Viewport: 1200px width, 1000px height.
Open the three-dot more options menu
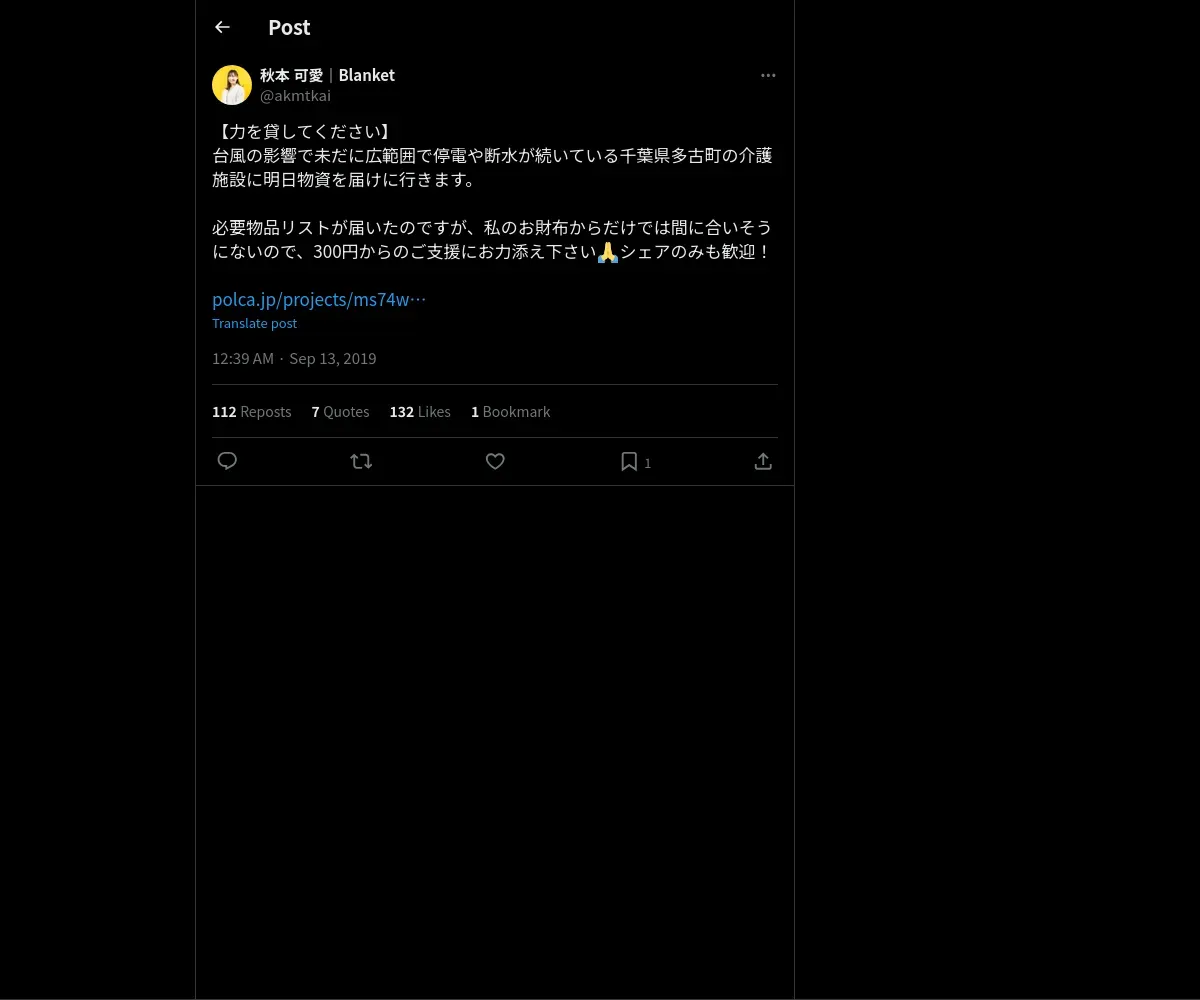point(768,75)
